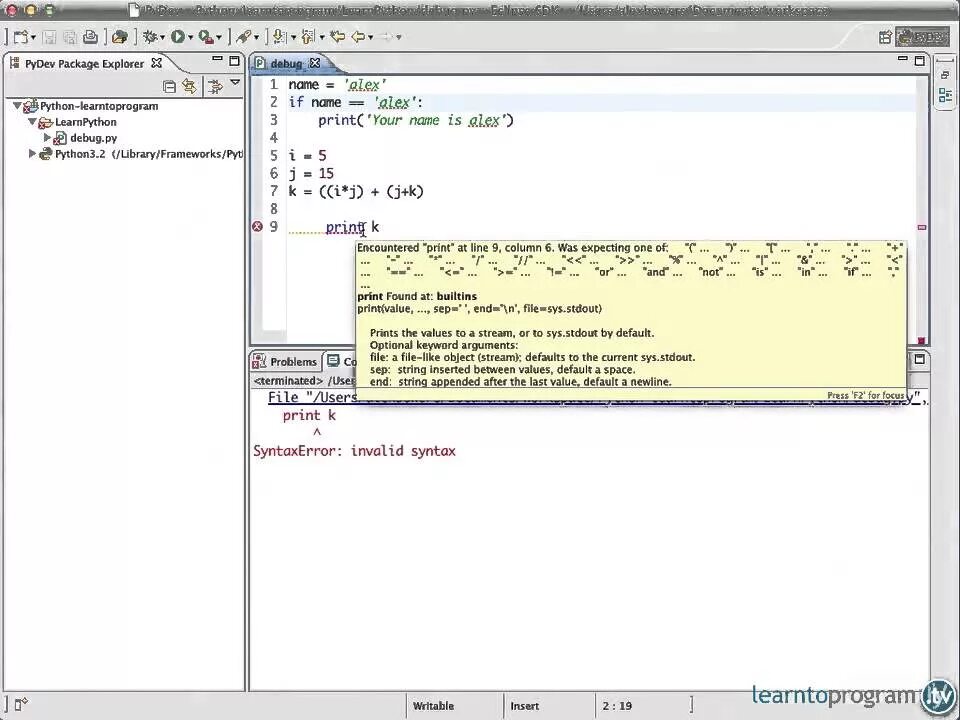
Task: Click the open project folder toolbar icon
Action: [119, 37]
